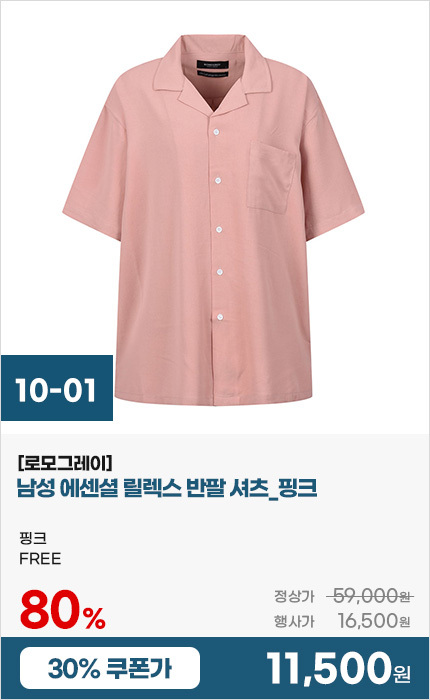
Task: Click the shirt's chest pocket
Action: 272,177
